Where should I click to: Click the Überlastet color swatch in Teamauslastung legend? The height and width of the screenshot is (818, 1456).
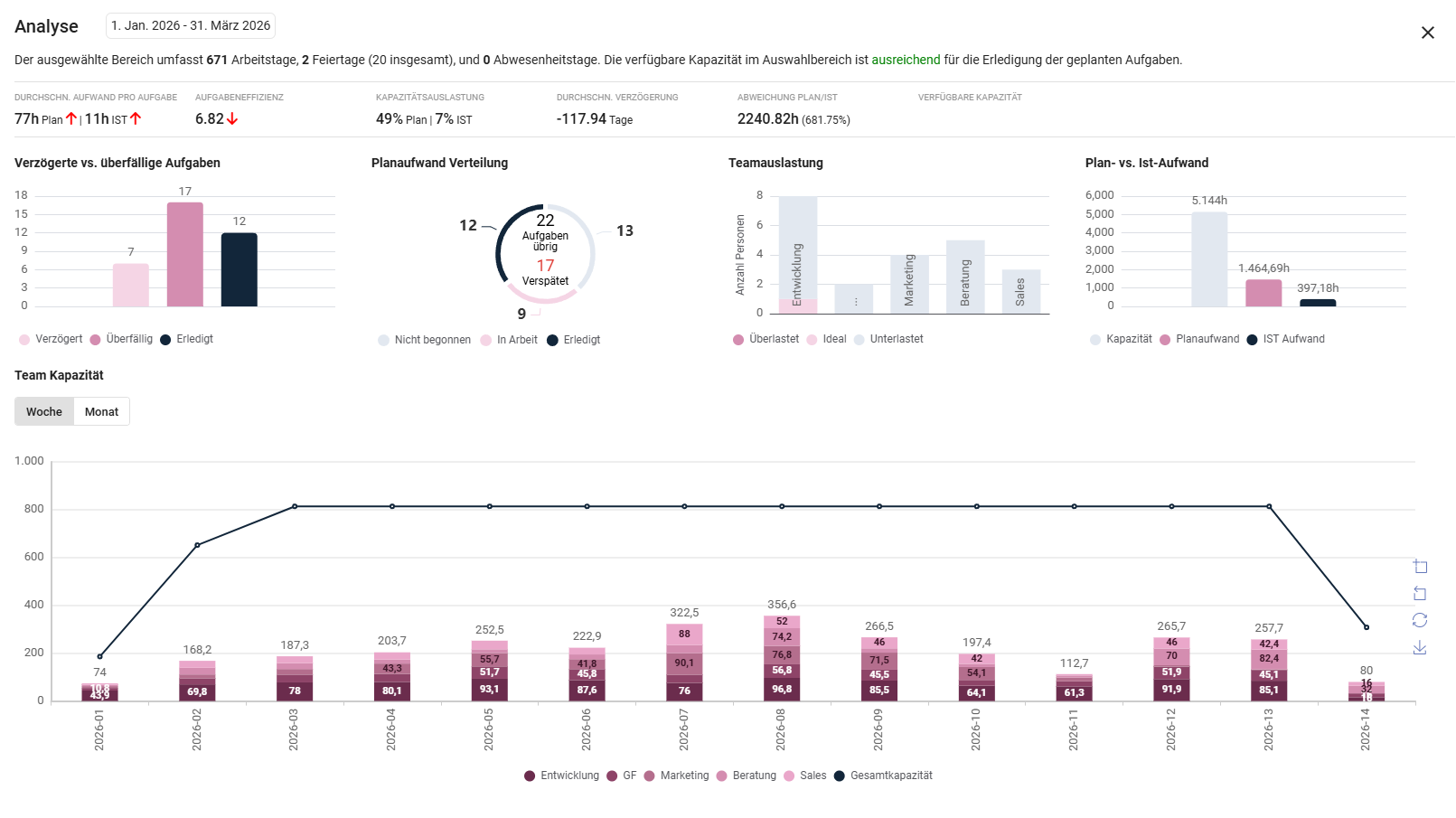coord(738,340)
